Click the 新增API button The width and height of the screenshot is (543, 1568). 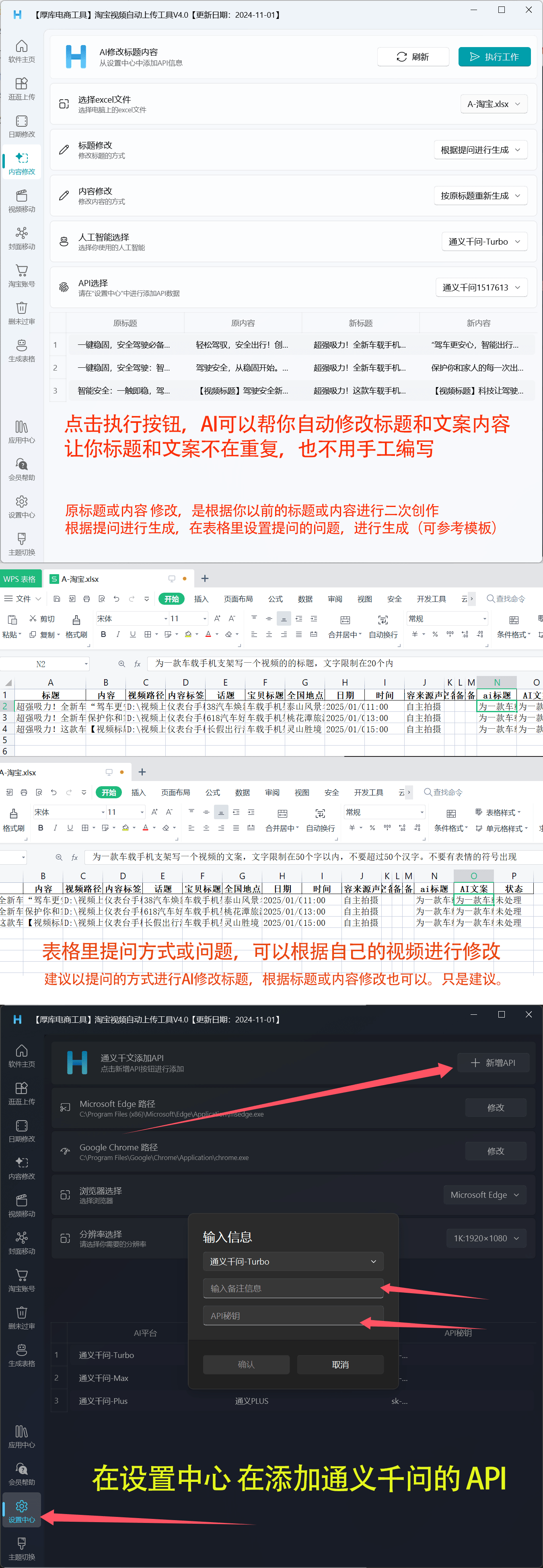pyautogui.click(x=493, y=1063)
